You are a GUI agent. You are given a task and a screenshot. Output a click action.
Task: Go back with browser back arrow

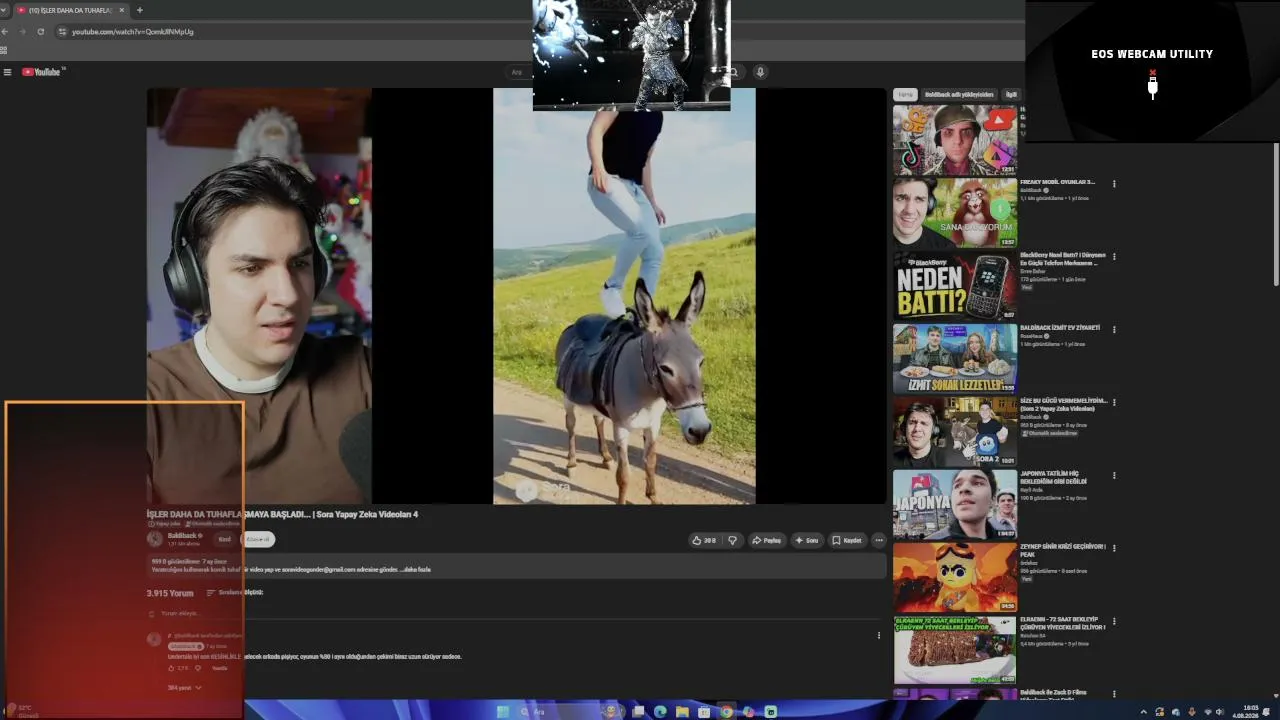(5, 32)
